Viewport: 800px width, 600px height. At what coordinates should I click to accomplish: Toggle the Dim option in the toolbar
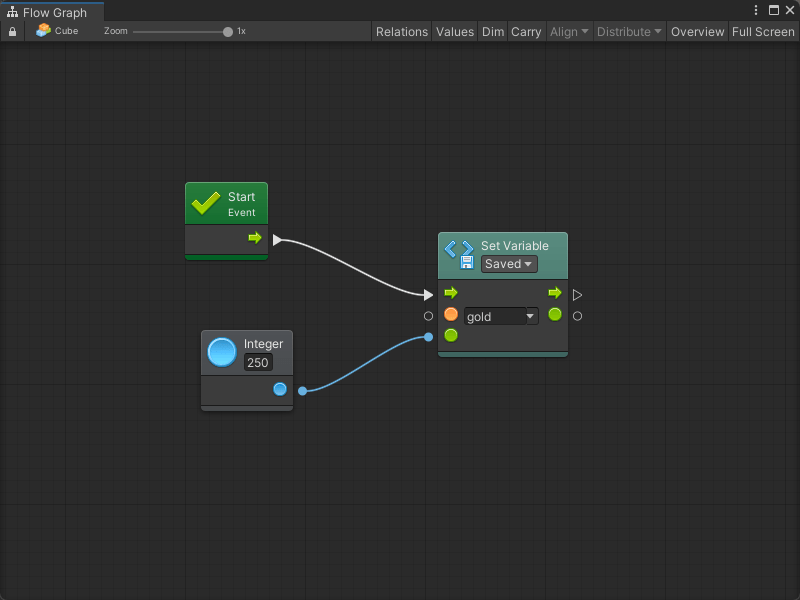(493, 32)
